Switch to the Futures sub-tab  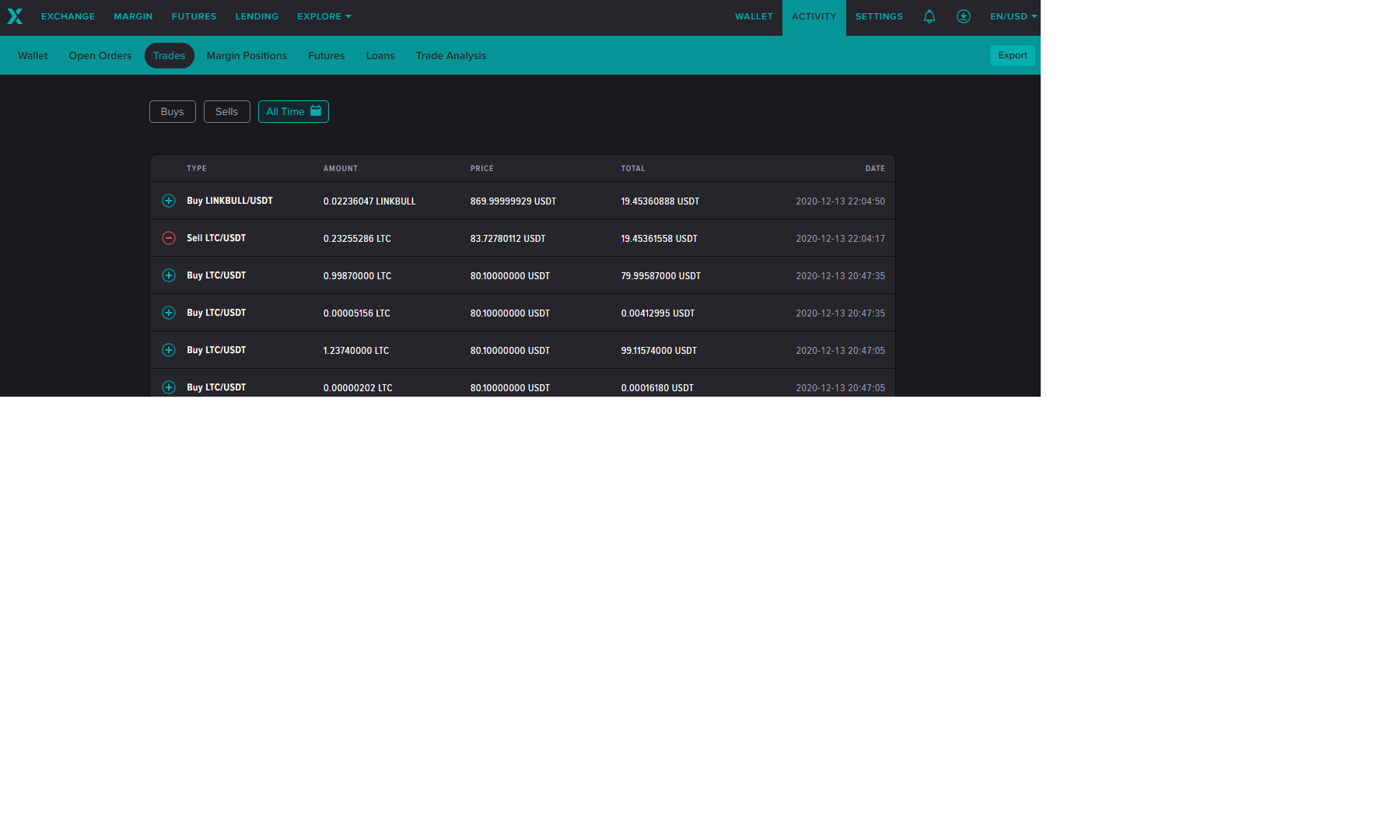(x=327, y=55)
